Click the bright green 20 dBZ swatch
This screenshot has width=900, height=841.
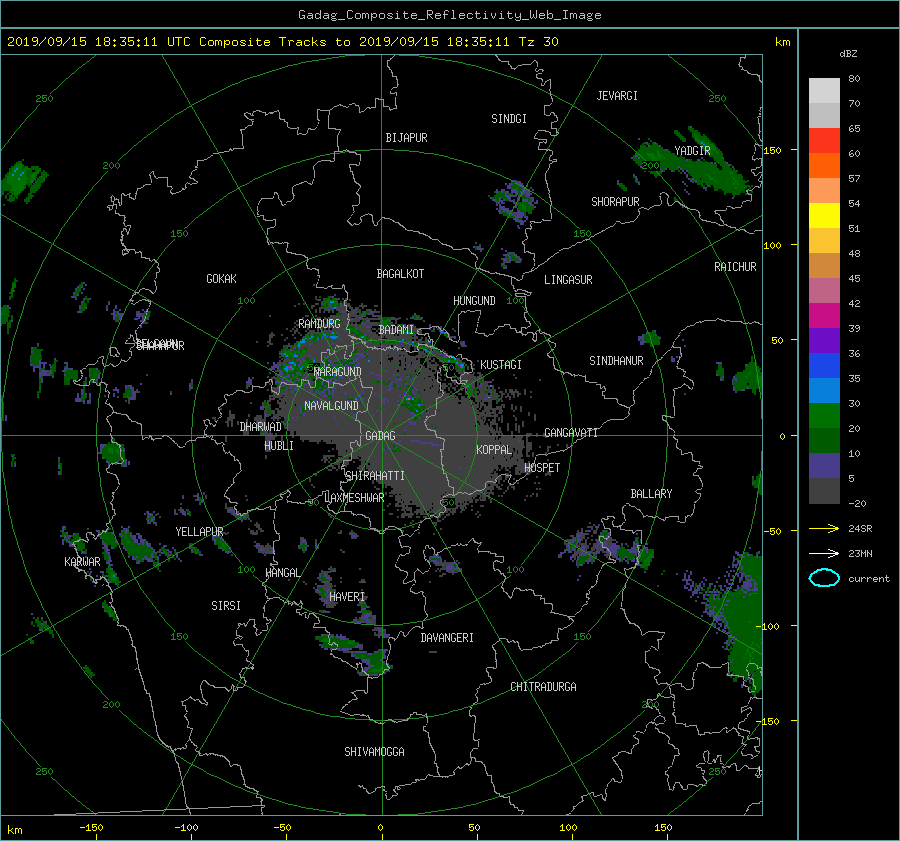[x=824, y=416]
